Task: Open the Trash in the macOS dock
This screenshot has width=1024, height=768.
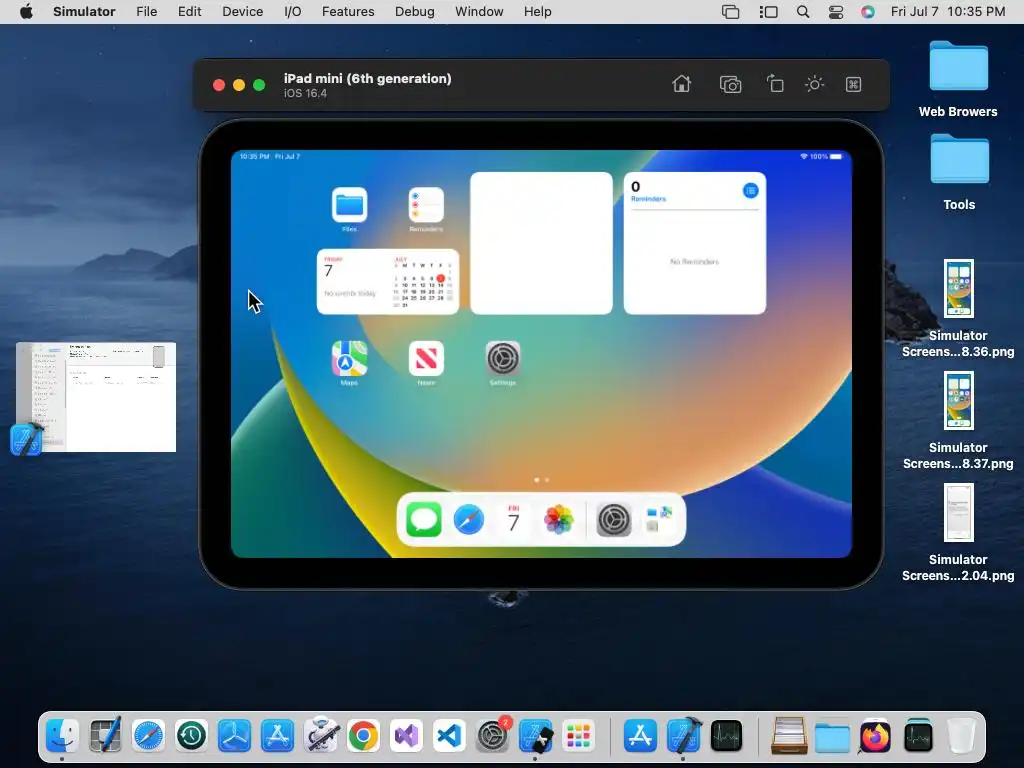Action: point(961,736)
